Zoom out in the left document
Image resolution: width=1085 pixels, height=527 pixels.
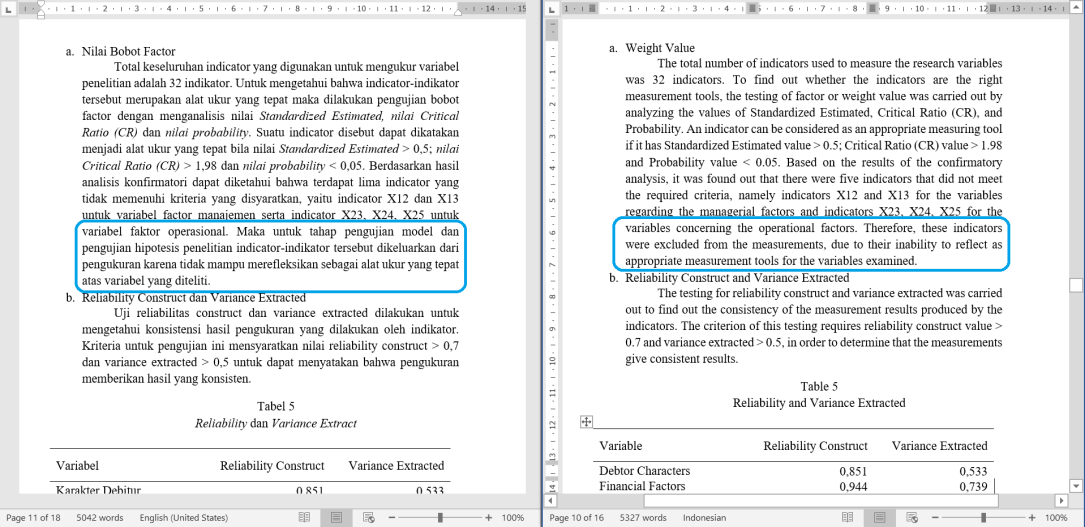coord(392,517)
